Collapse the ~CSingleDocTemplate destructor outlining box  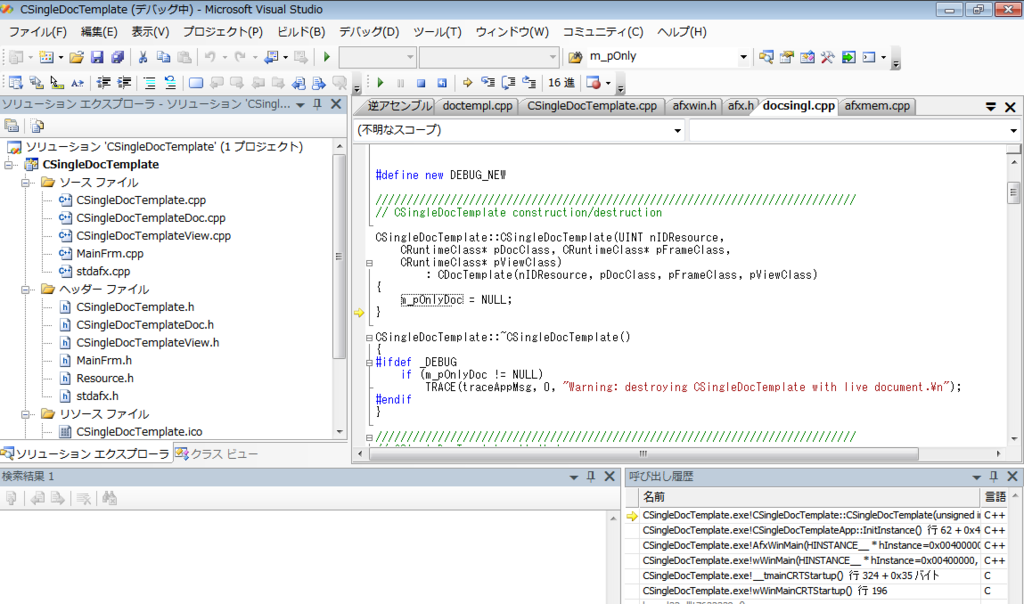[369, 338]
